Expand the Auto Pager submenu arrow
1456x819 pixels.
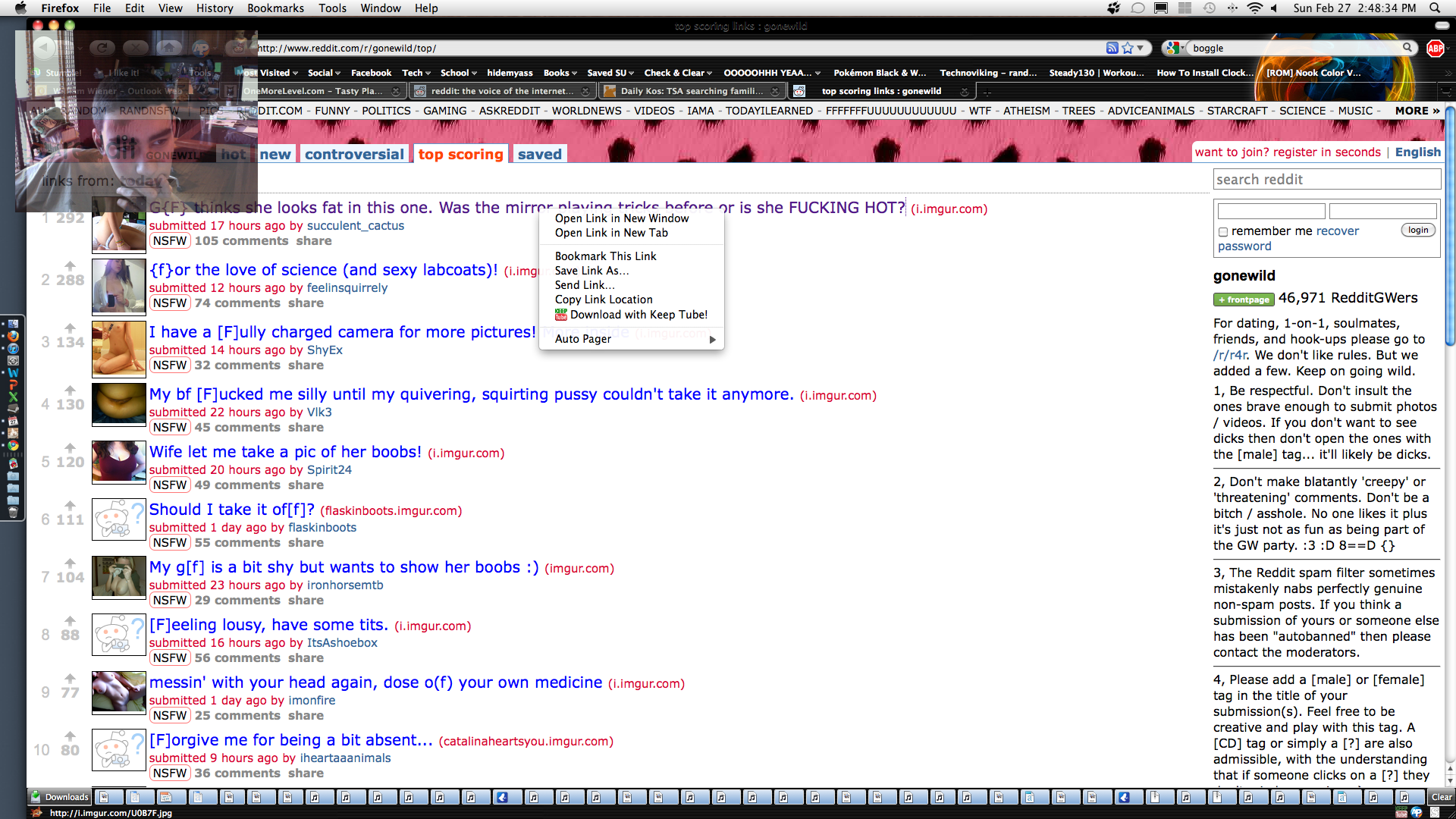tap(712, 339)
